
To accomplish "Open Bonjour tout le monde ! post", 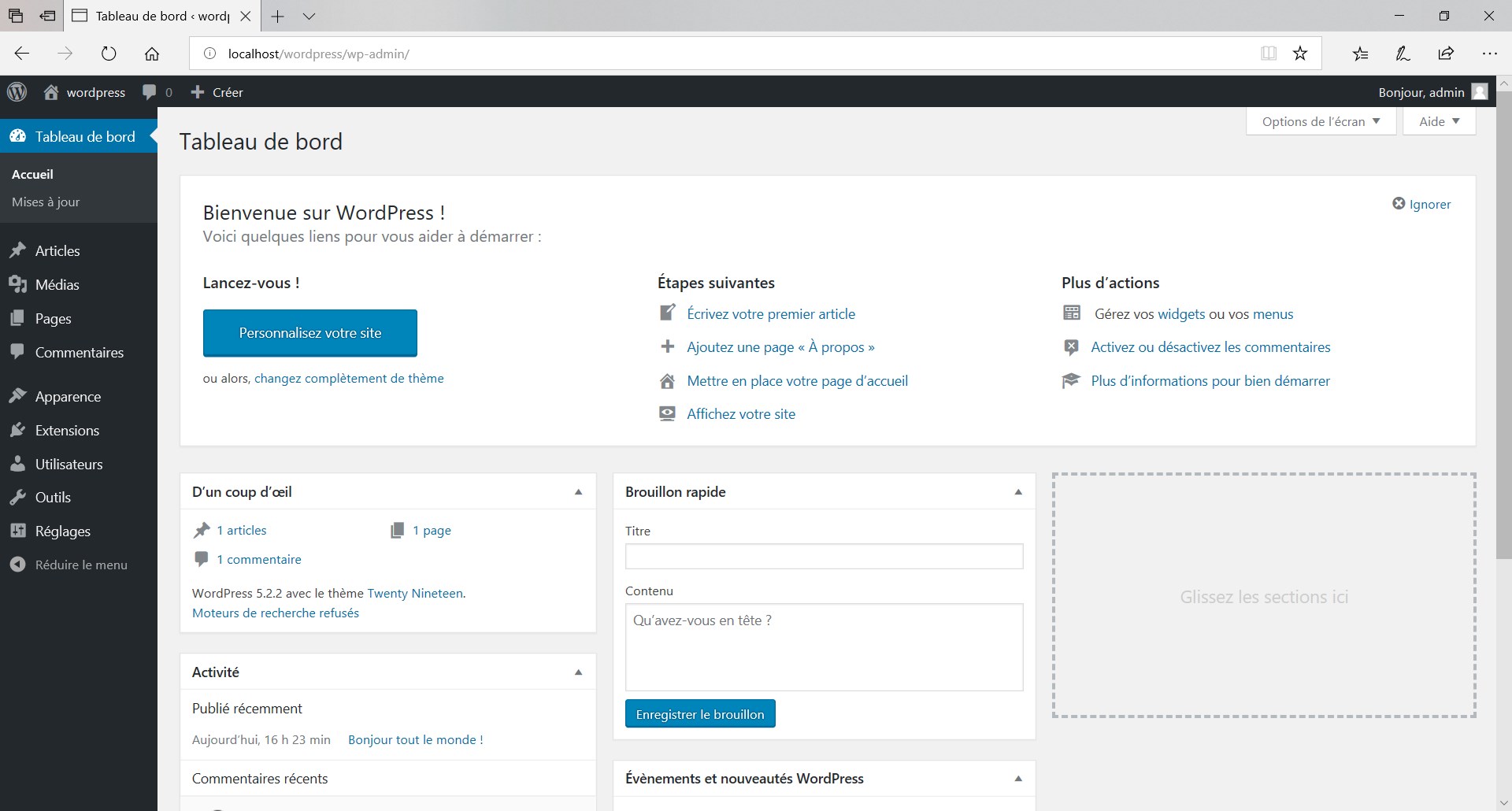I will click(416, 739).
